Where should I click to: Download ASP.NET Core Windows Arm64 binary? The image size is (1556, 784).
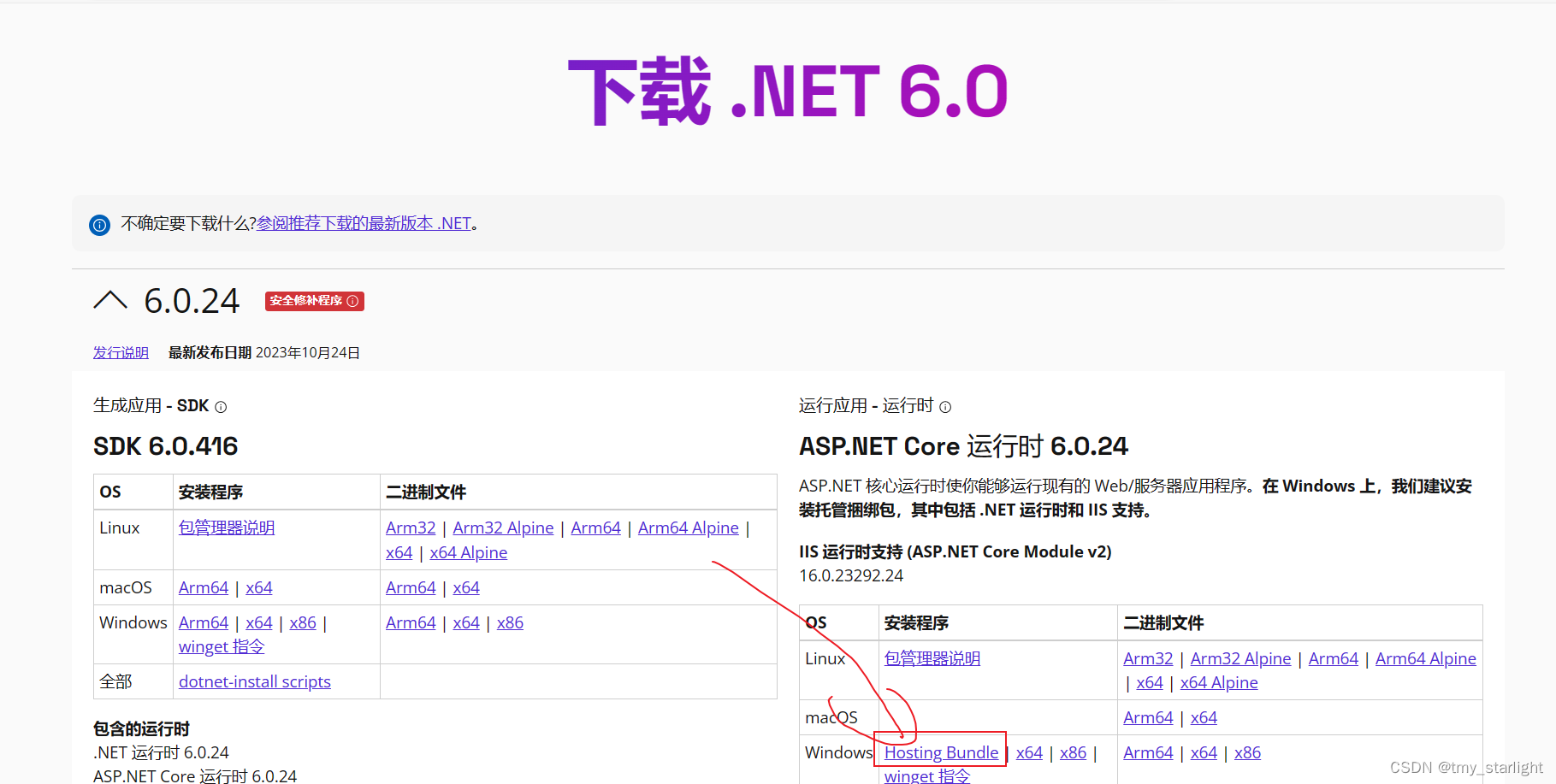point(1148,752)
